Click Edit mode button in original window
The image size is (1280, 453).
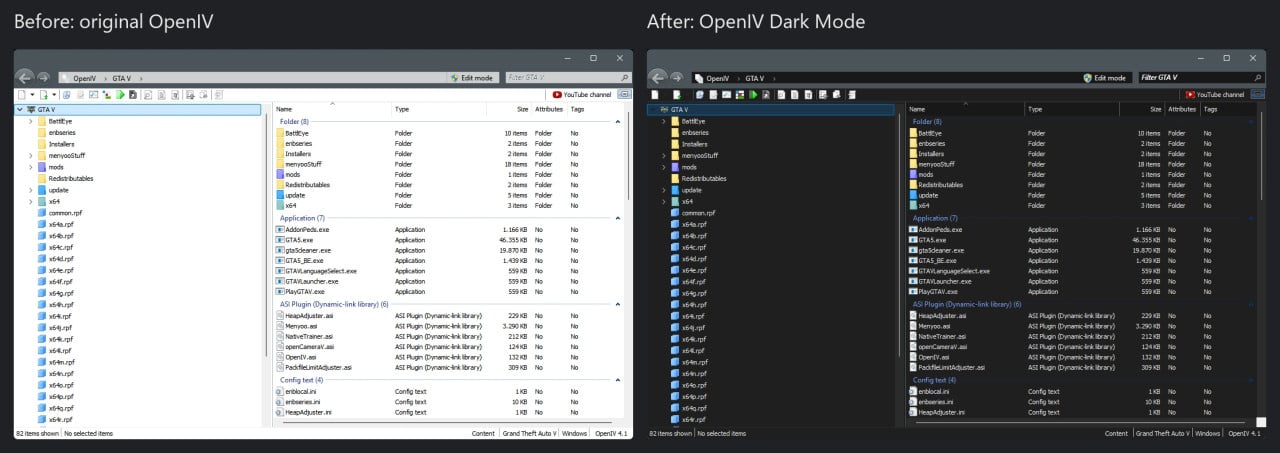click(470, 77)
